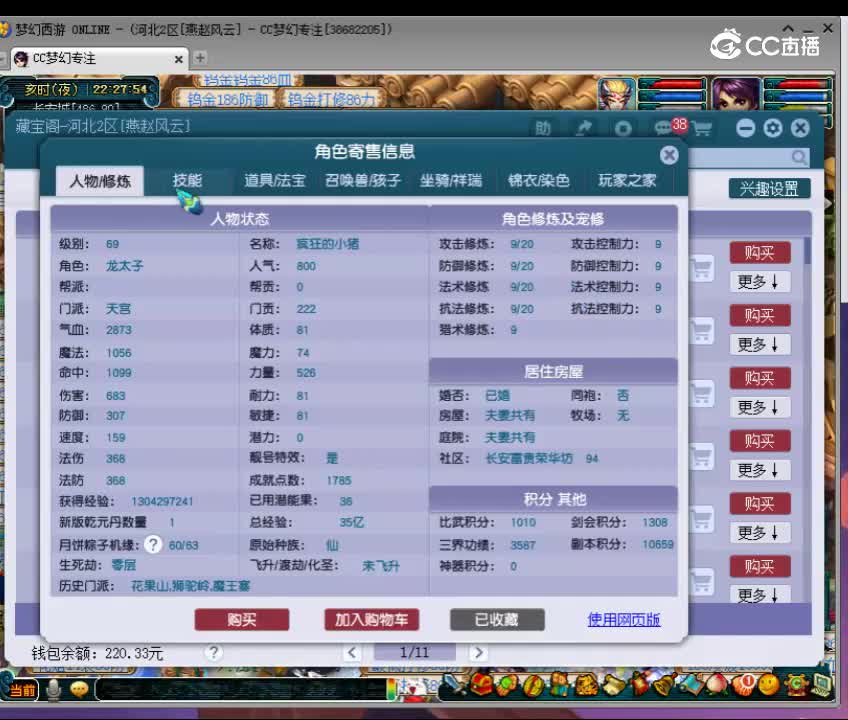Click the 加入购物车 button
This screenshot has height=720, width=848.
coord(372,619)
